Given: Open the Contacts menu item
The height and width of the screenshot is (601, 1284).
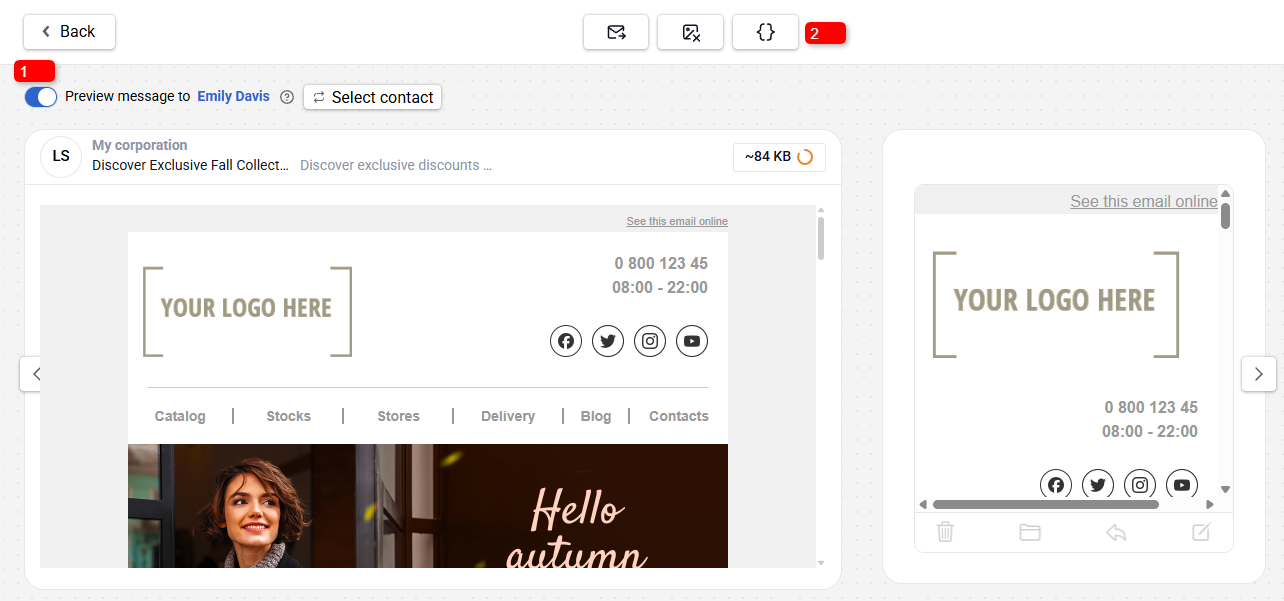Looking at the screenshot, I should tap(679, 416).
